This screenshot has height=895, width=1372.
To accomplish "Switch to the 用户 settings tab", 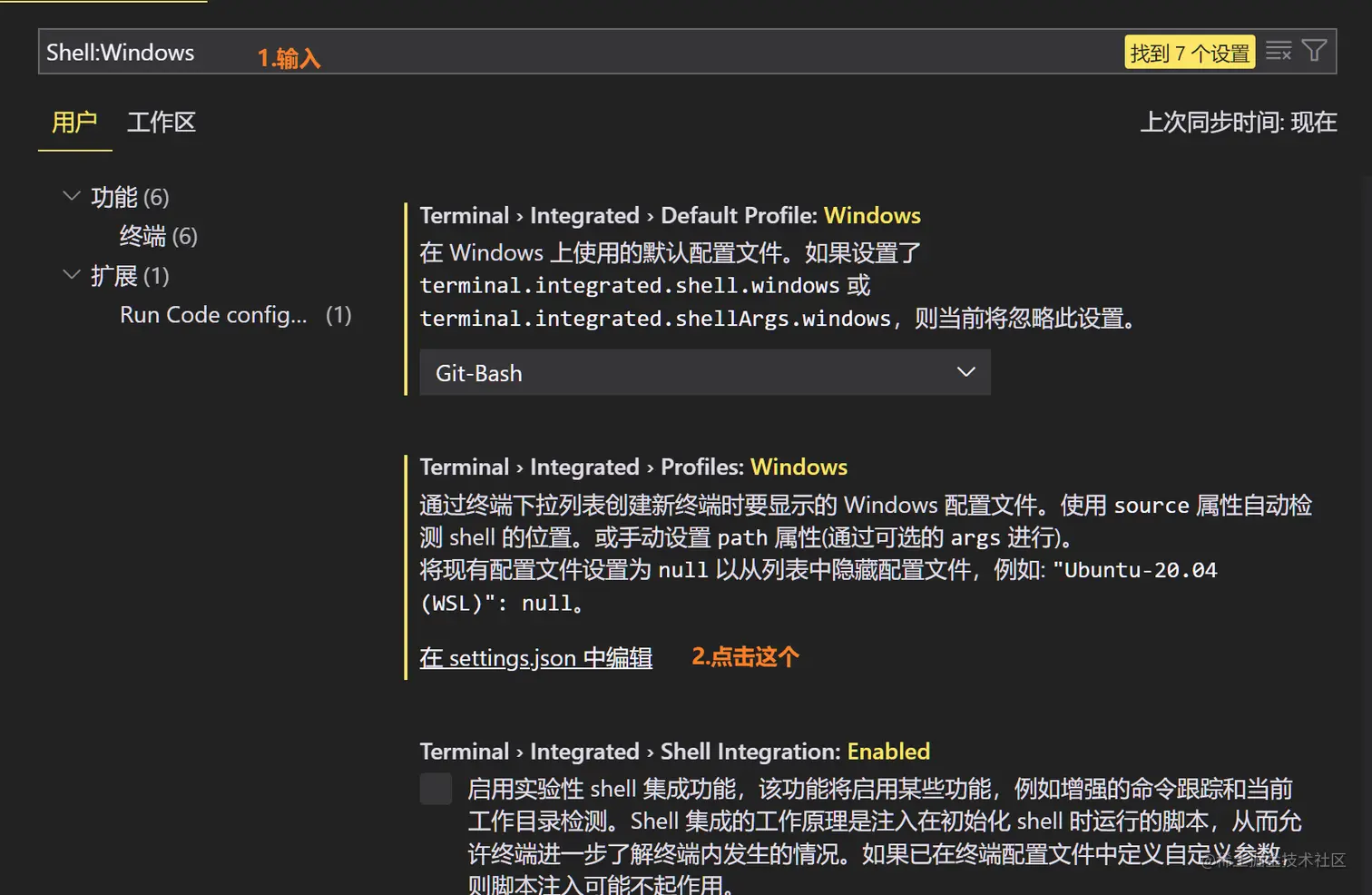I will (x=74, y=123).
